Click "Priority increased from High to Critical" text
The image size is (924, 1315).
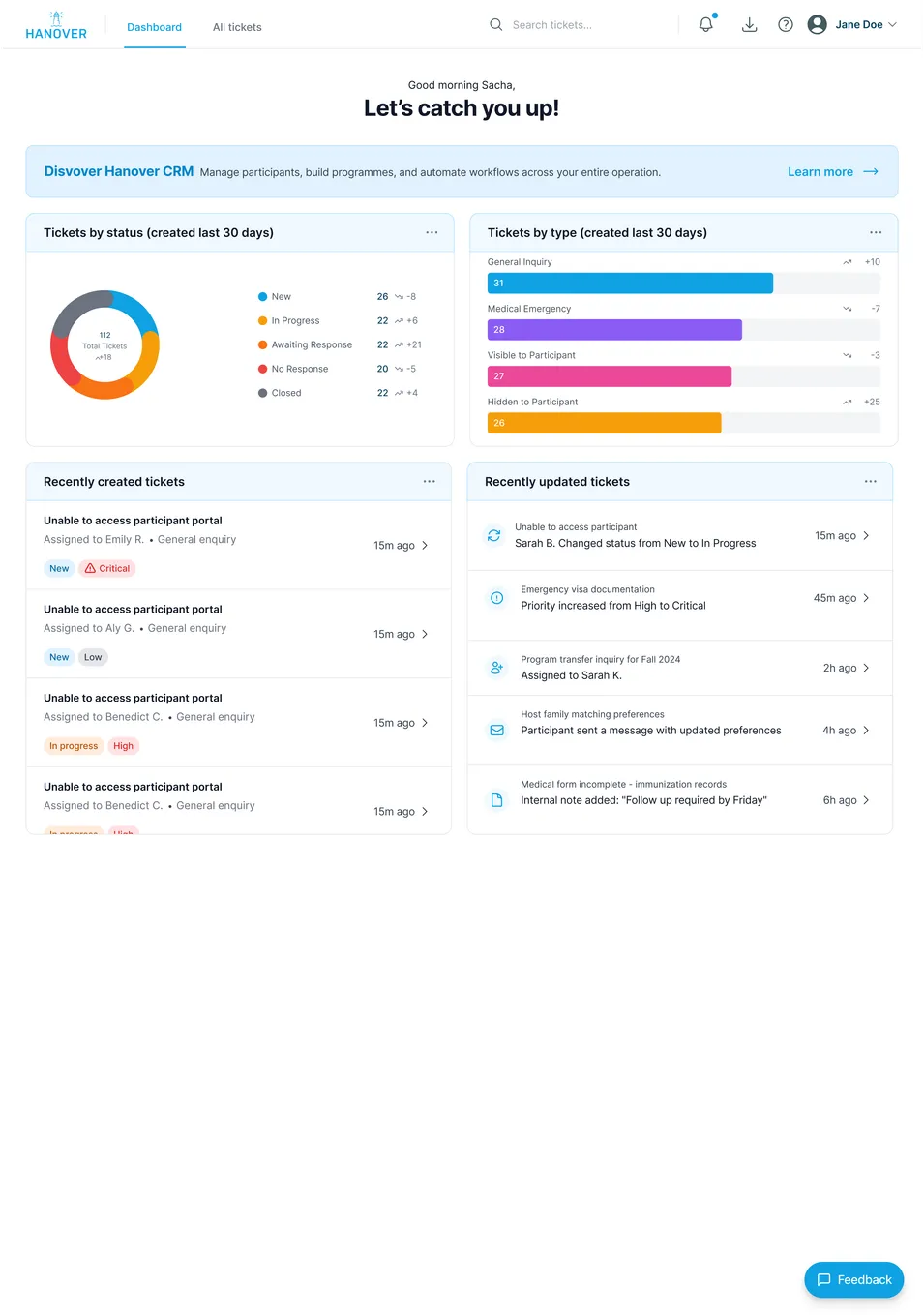click(613, 606)
